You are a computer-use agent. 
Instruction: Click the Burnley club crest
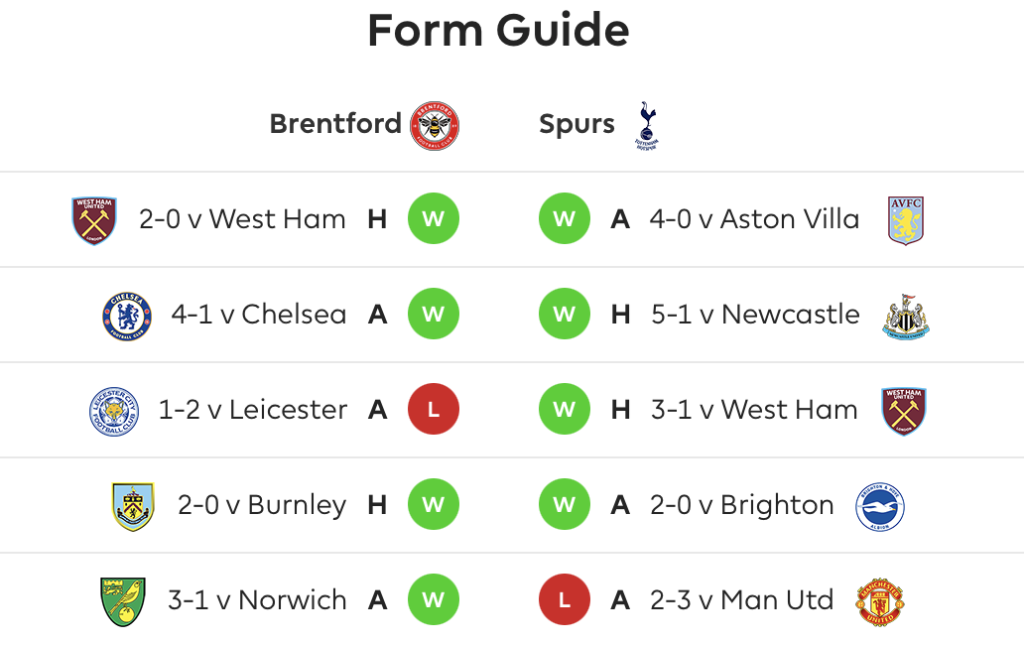[133, 507]
